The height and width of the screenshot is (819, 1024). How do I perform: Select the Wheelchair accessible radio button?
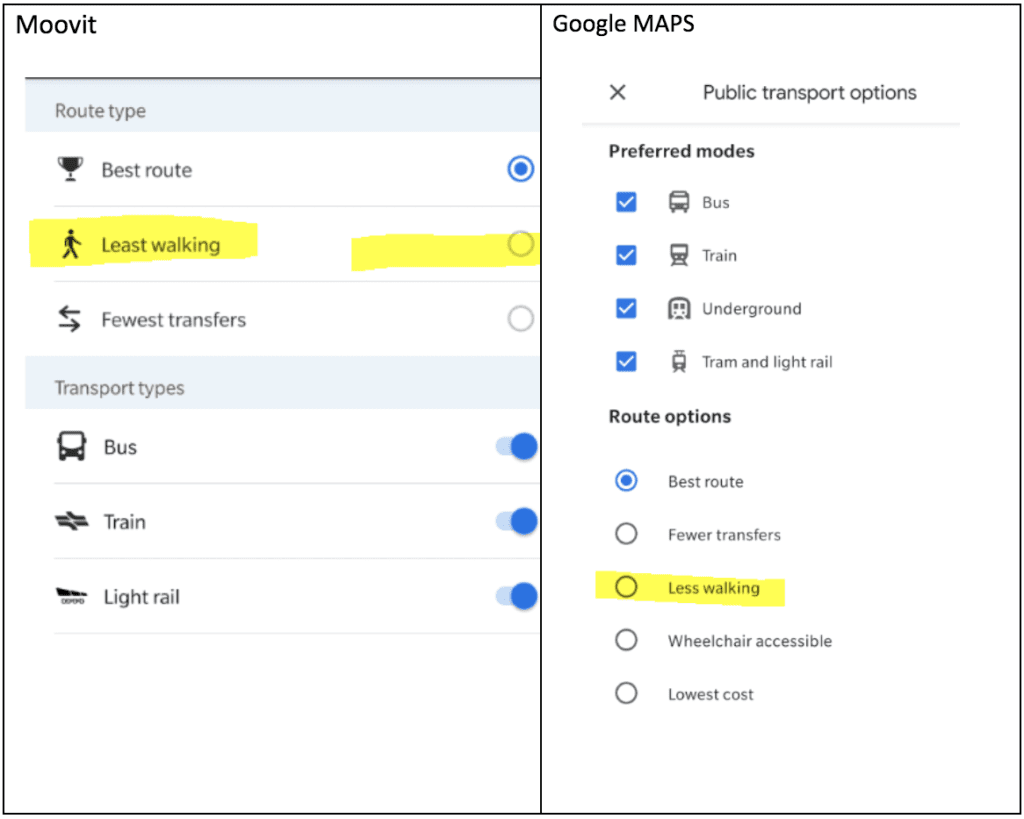point(626,640)
